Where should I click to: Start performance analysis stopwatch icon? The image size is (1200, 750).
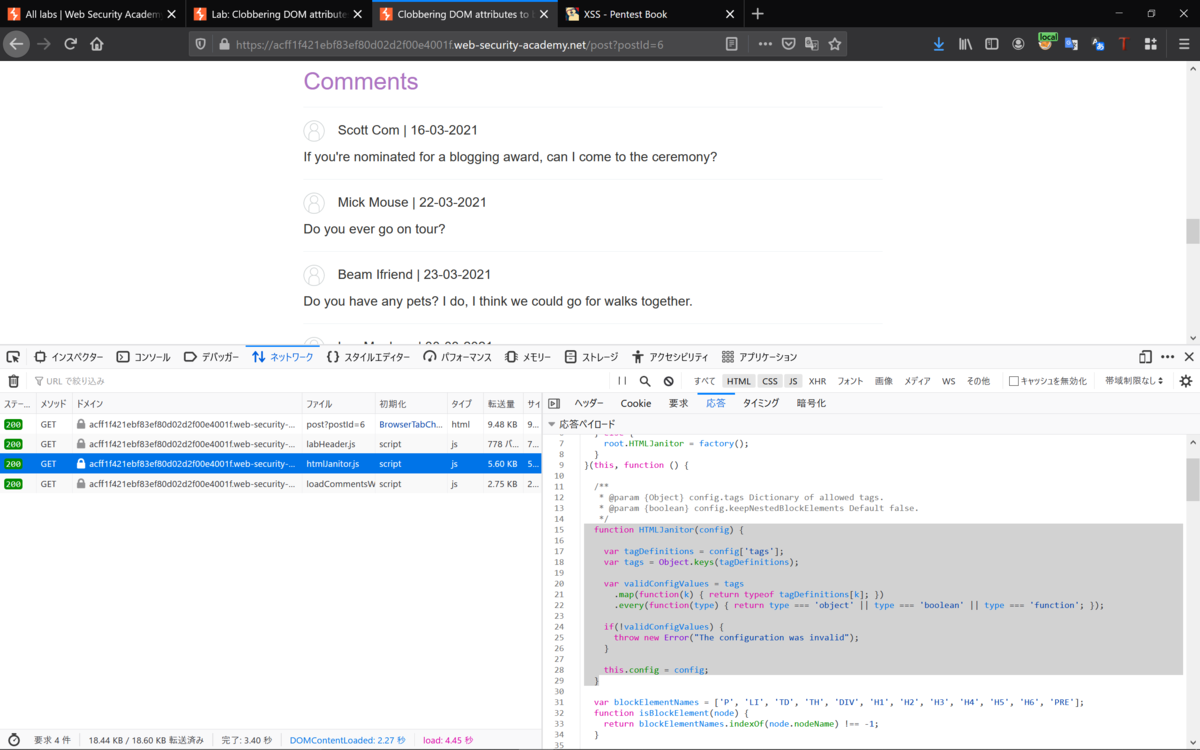(13, 740)
